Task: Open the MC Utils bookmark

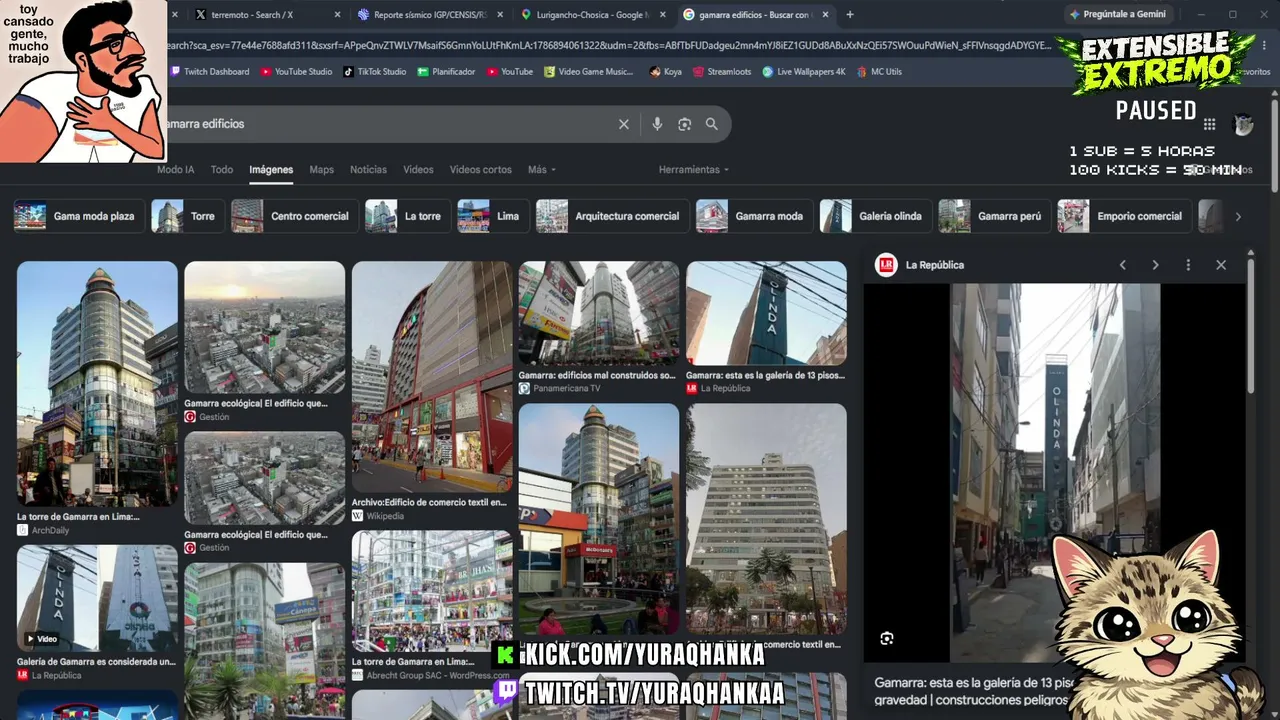Action: point(879,72)
